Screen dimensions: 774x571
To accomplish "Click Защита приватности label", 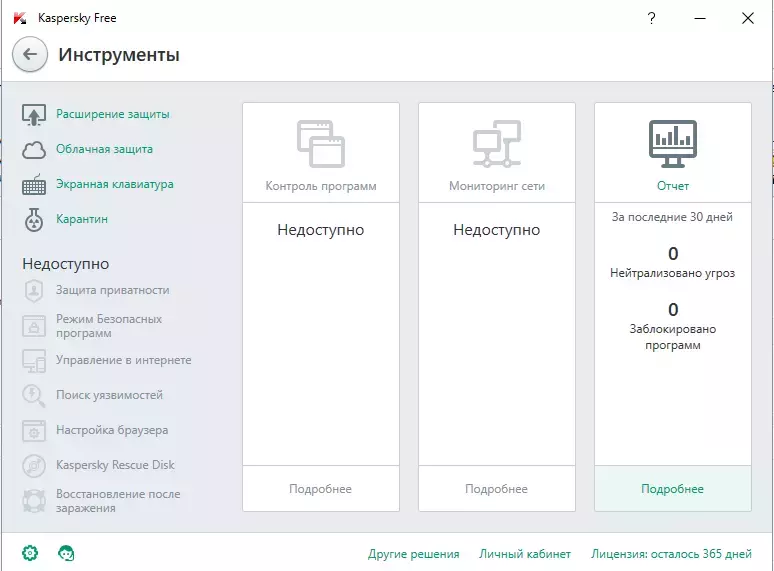I will coord(113,290).
